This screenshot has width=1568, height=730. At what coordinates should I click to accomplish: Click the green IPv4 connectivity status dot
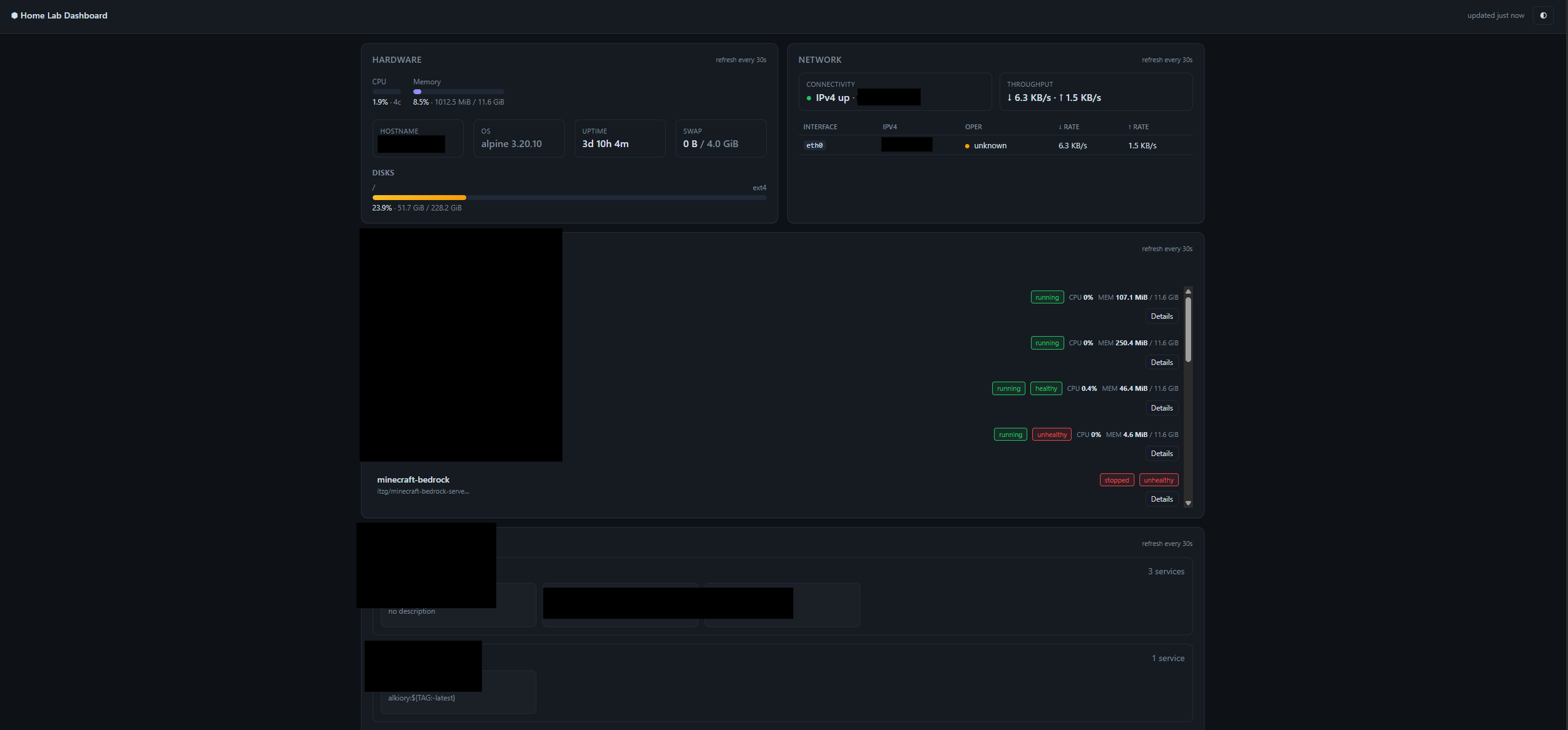pyautogui.click(x=809, y=98)
